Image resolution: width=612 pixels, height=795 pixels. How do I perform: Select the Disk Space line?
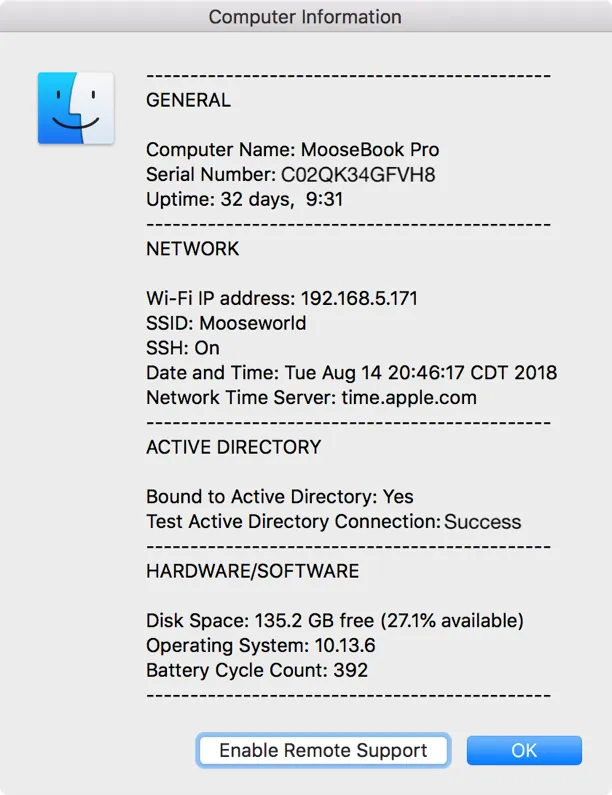pyautogui.click(x=334, y=621)
